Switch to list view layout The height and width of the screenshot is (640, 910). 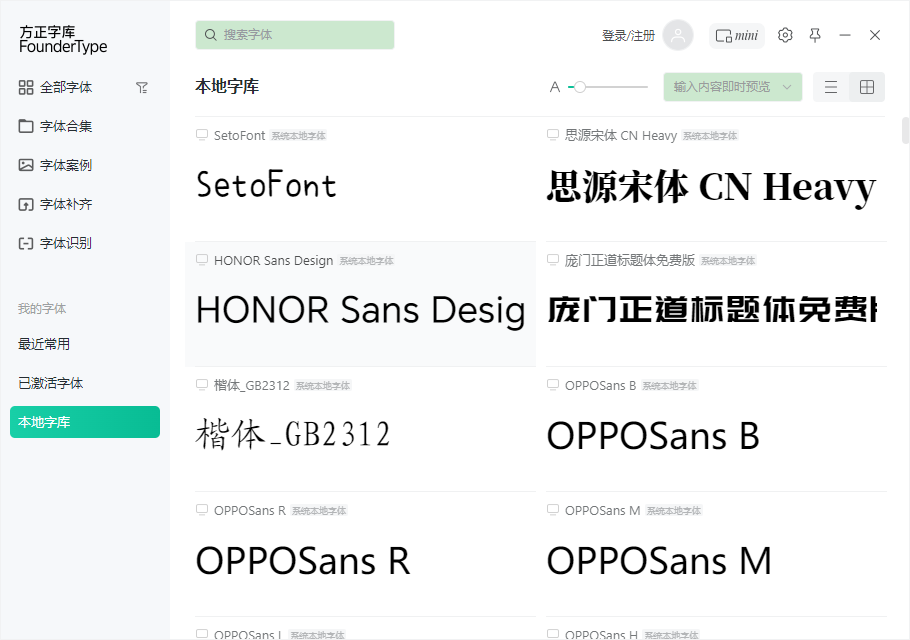point(830,87)
